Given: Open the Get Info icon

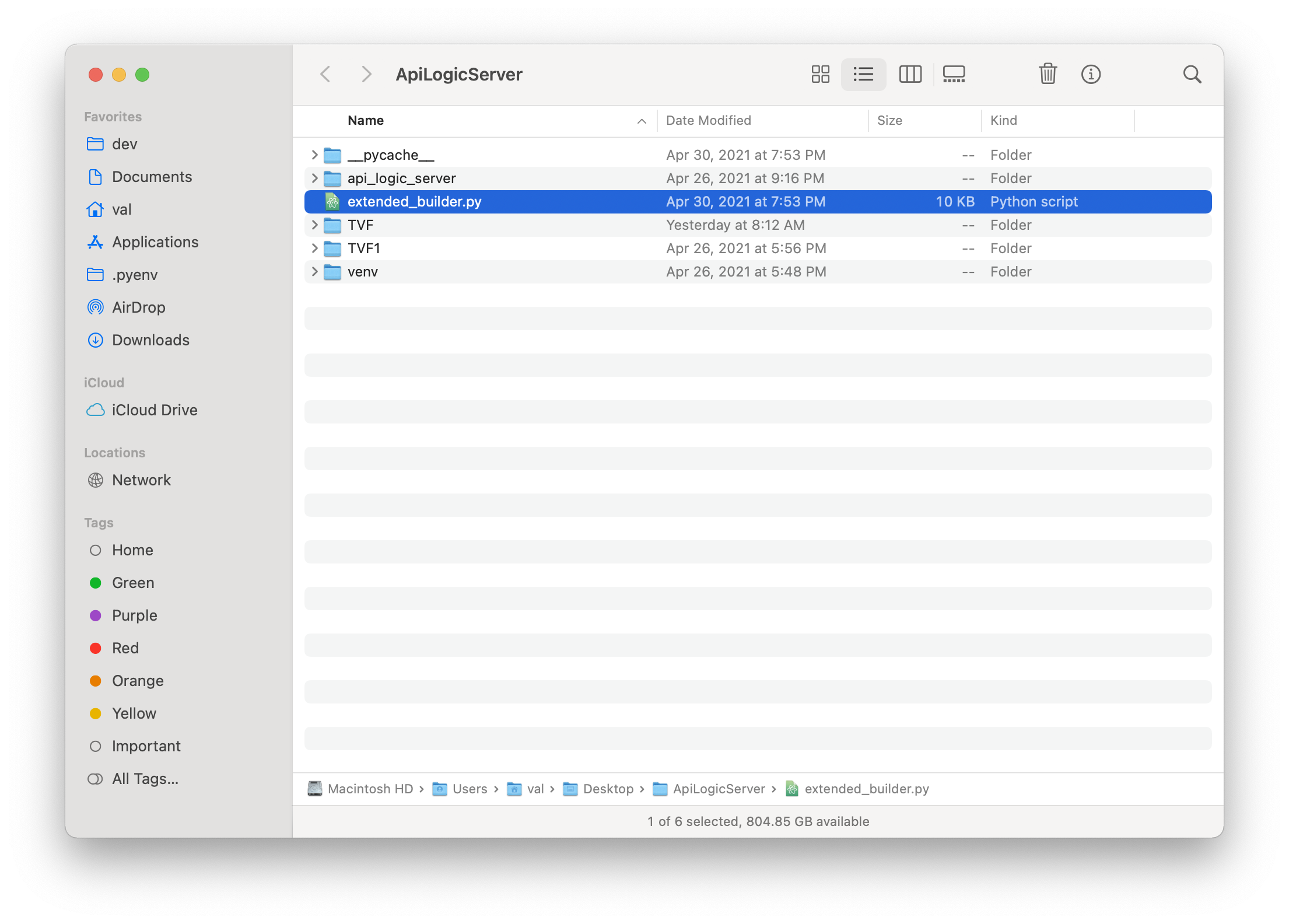Looking at the screenshot, I should point(1090,74).
